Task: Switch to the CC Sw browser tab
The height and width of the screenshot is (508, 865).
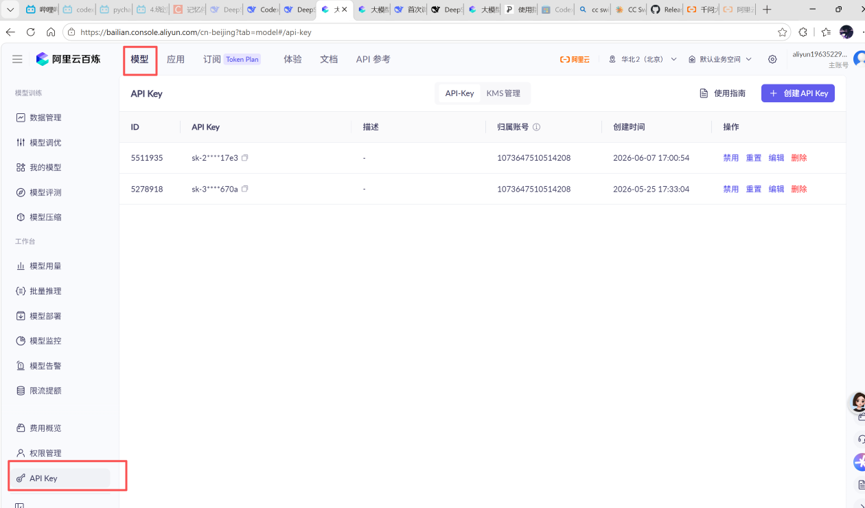Action: pos(630,9)
